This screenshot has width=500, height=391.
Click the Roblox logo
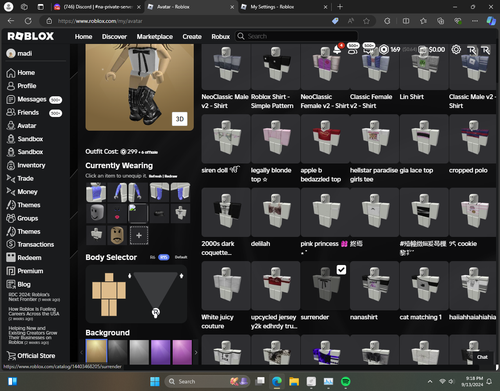(x=31, y=36)
